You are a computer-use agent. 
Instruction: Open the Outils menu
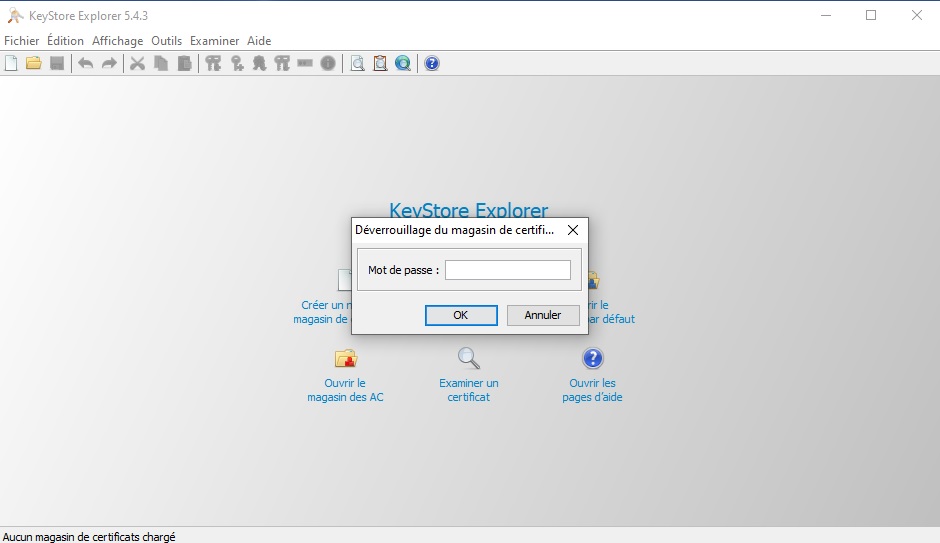[x=167, y=41]
